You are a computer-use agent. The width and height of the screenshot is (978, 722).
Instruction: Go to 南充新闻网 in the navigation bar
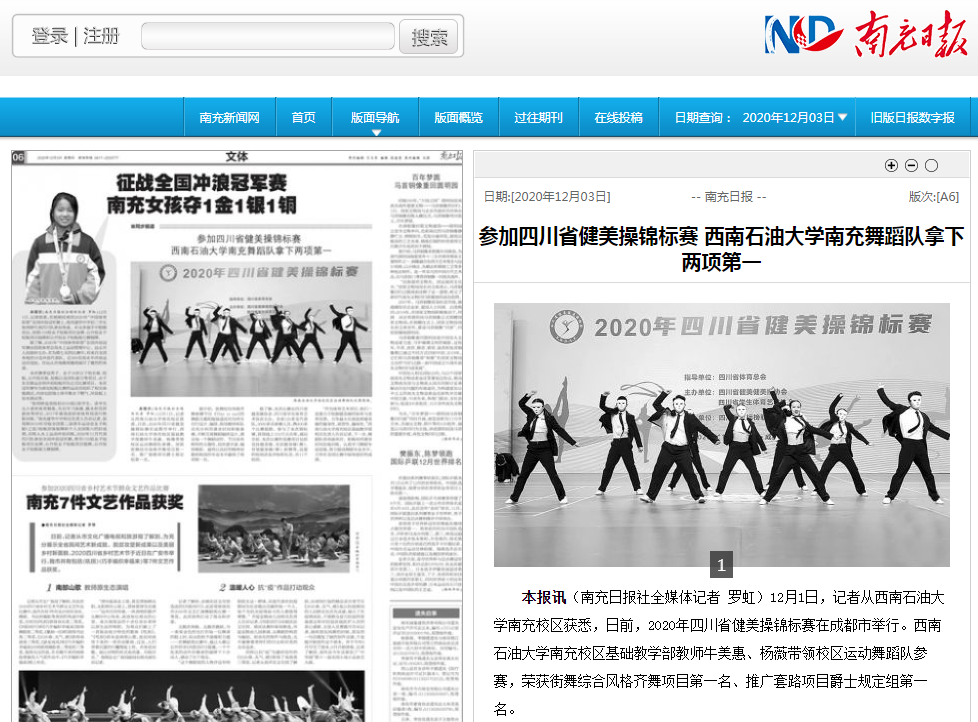click(x=229, y=117)
